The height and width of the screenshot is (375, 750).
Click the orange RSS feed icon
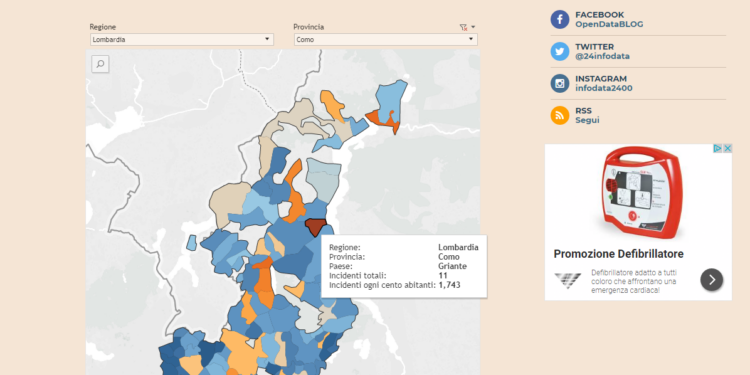pos(560,115)
